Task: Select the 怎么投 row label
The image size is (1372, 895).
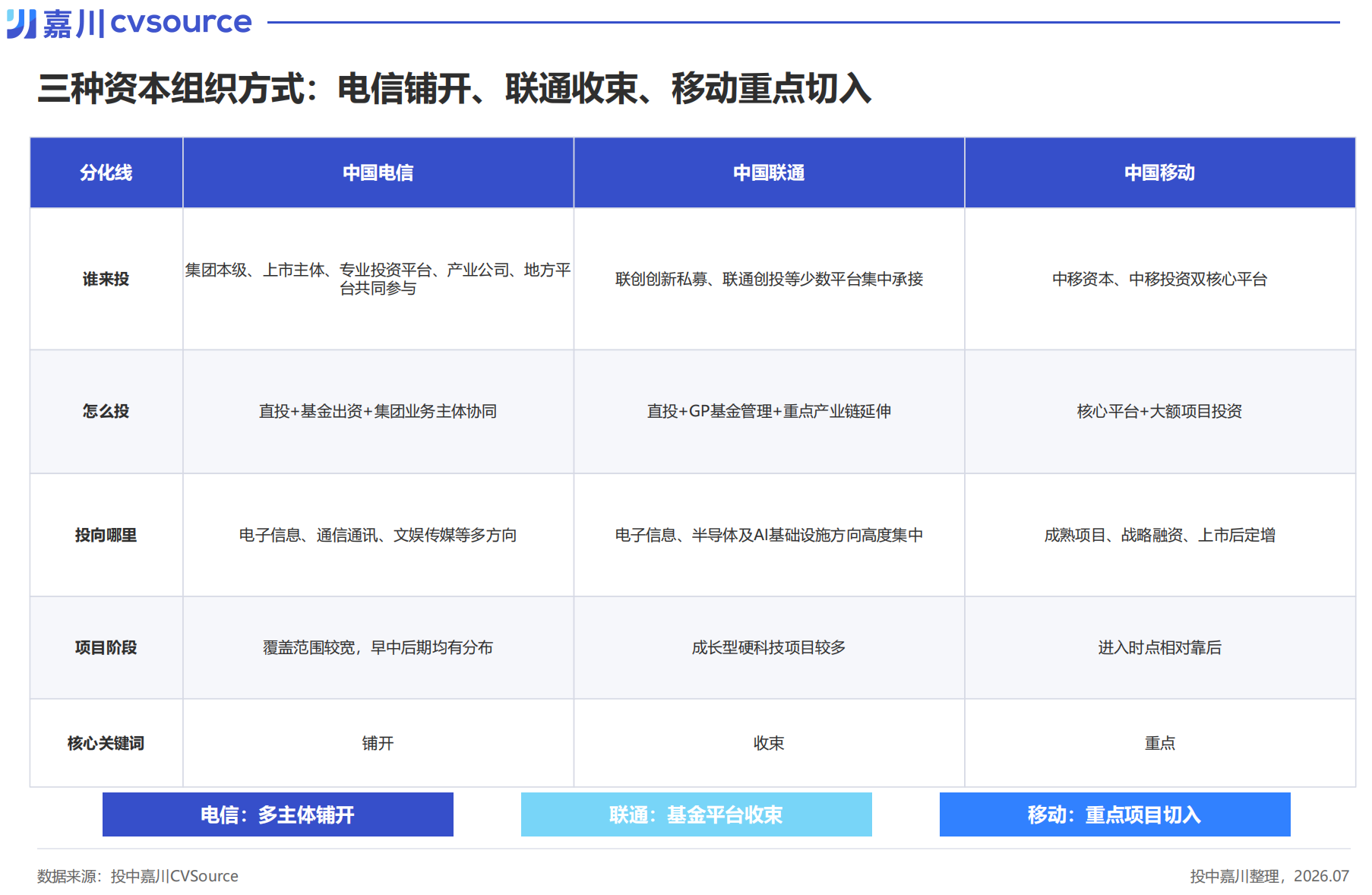Action: [x=106, y=411]
